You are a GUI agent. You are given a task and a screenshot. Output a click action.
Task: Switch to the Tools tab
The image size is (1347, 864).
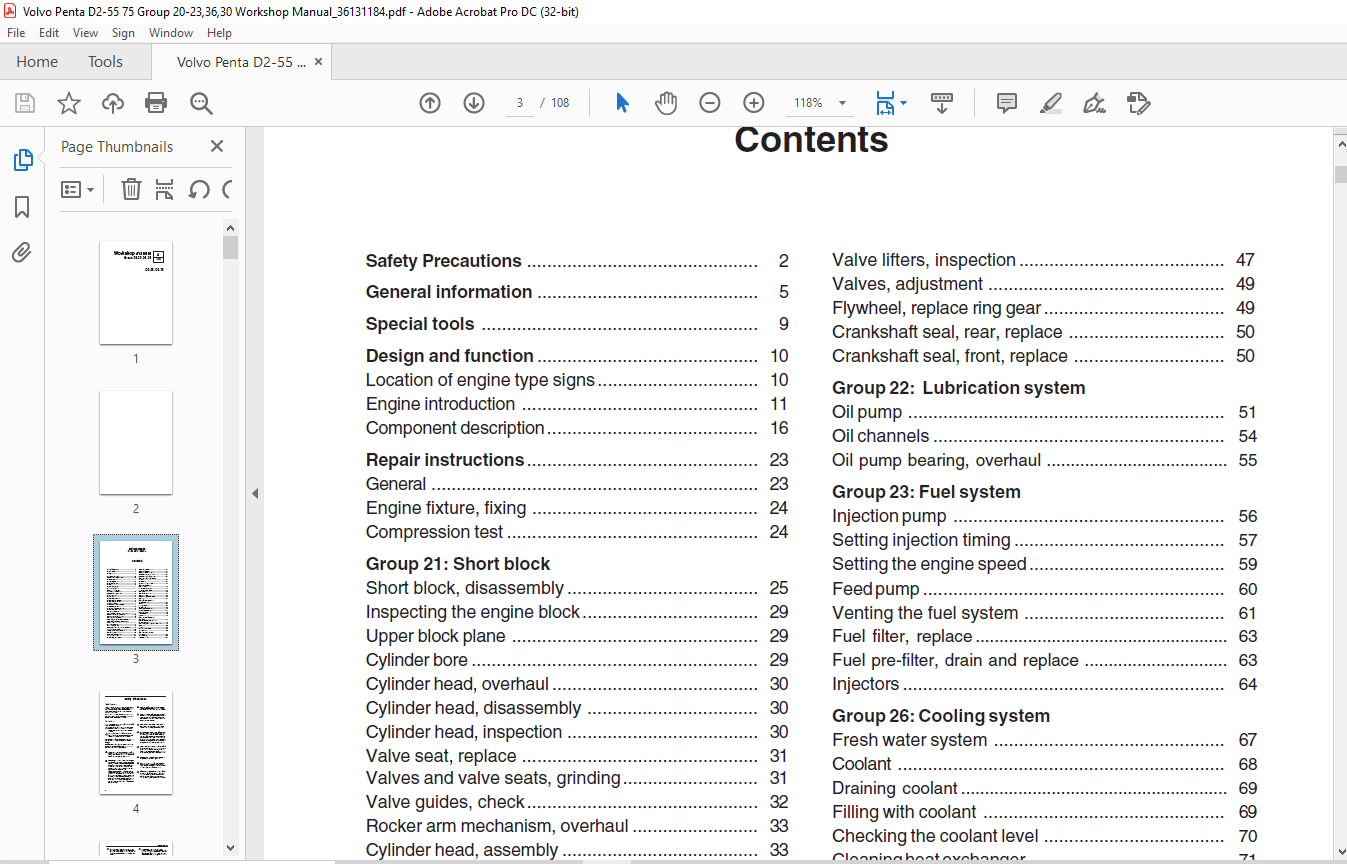[x=105, y=62]
